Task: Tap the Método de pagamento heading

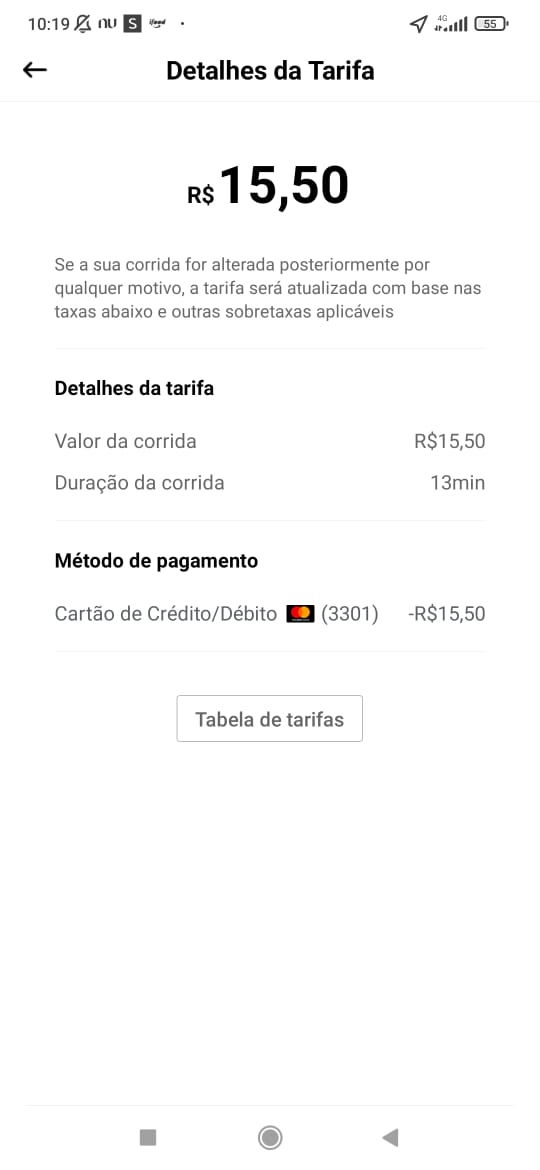Action: pos(157,561)
